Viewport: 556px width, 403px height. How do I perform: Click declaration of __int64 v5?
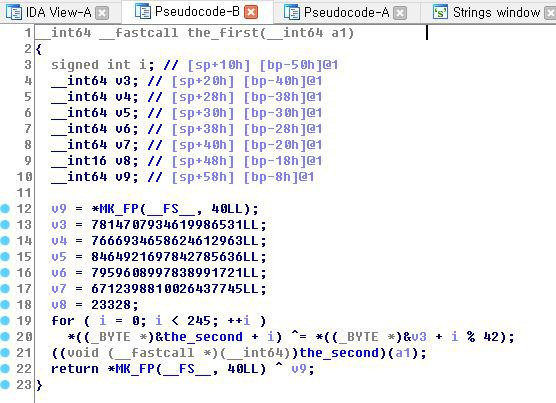95,113
